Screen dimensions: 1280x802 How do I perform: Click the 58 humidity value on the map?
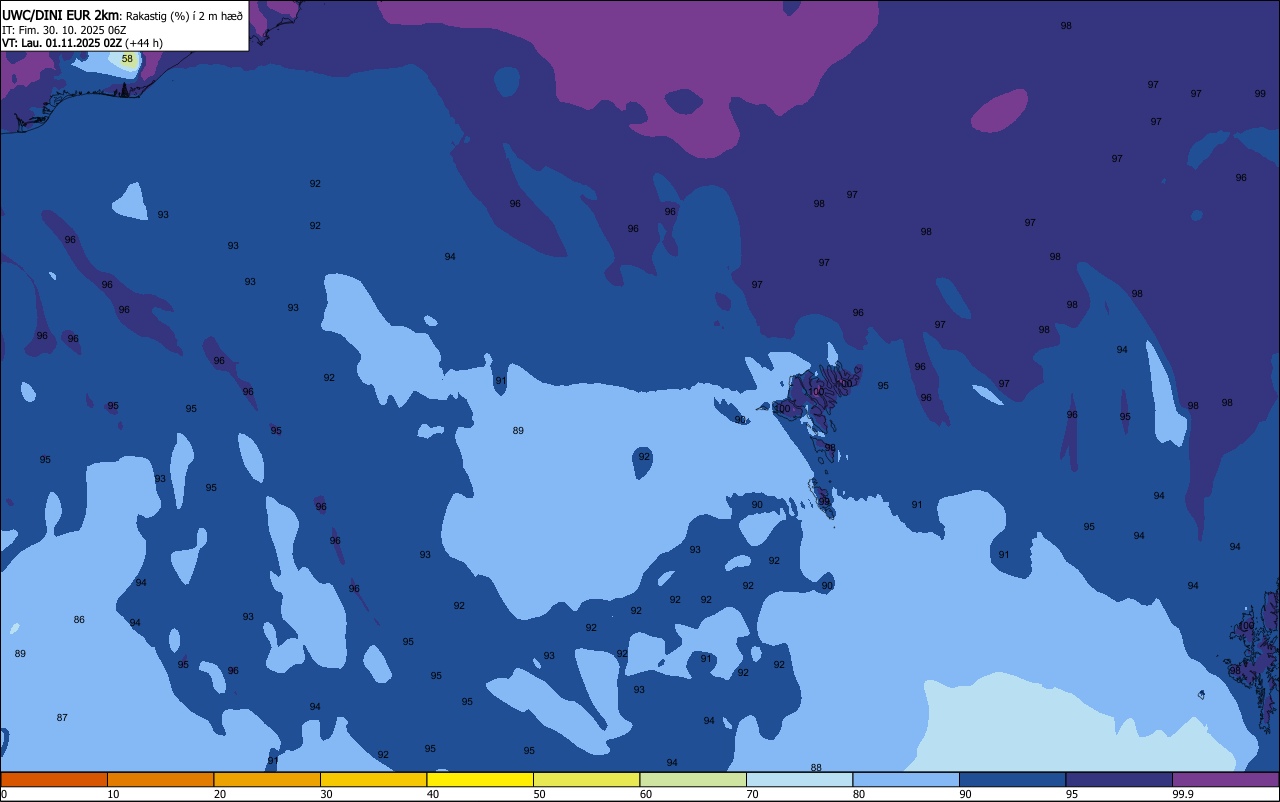[127, 59]
